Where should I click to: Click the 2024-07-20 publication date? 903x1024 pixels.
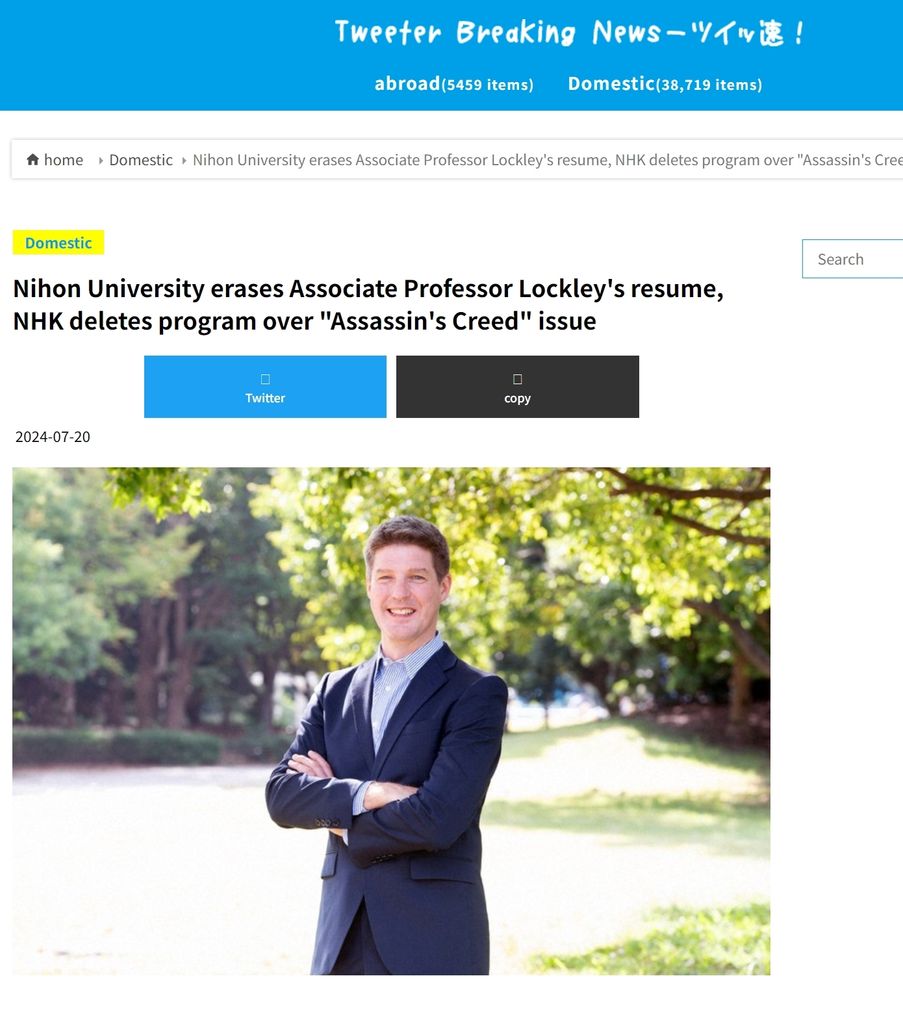53,436
